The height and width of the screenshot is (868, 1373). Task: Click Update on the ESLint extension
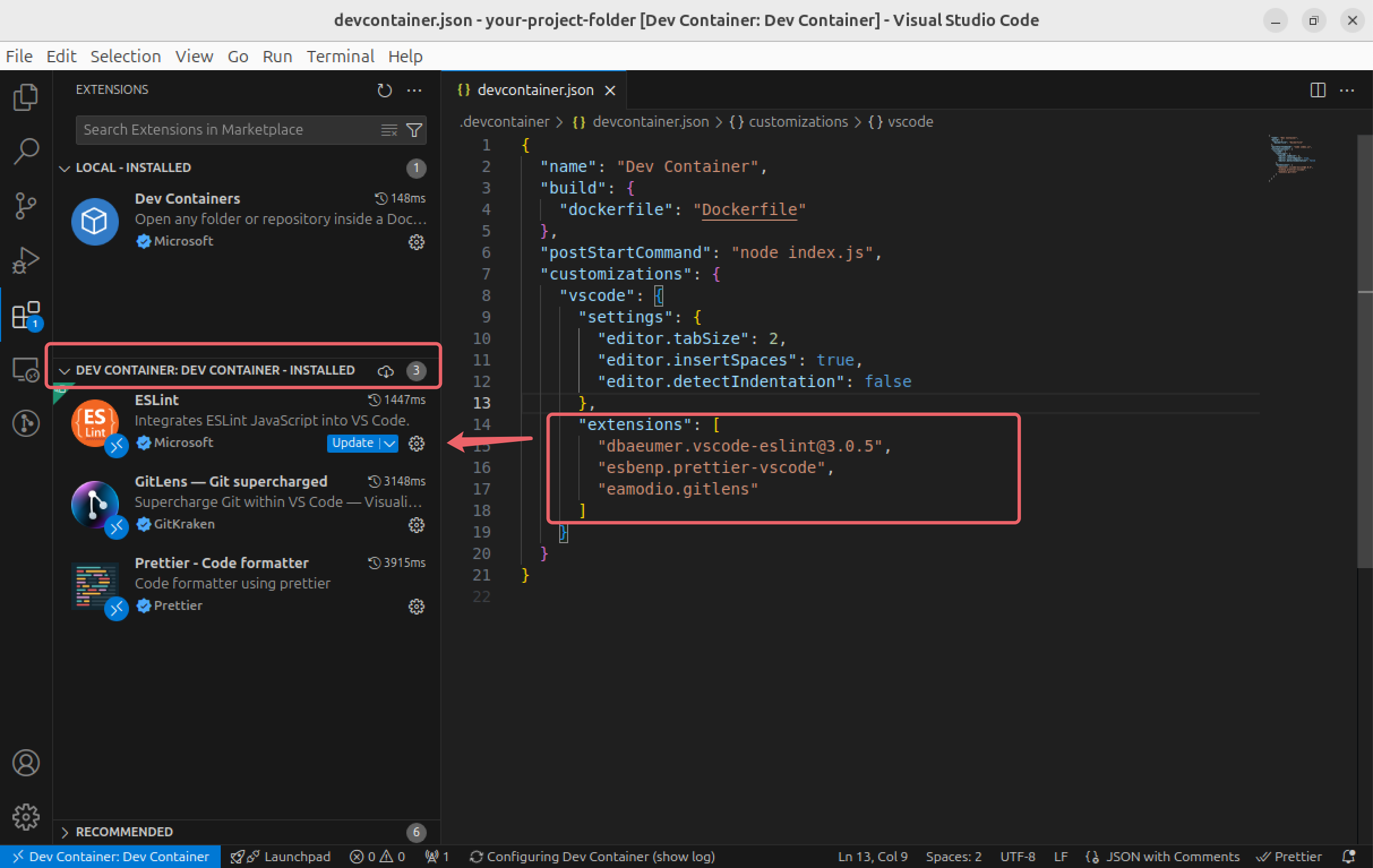[352, 444]
